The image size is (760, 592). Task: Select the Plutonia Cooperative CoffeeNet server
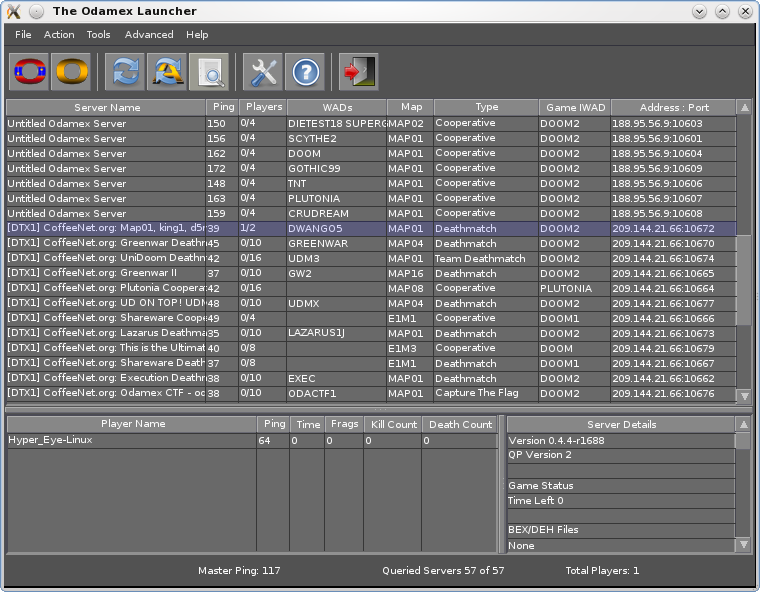tap(371, 288)
